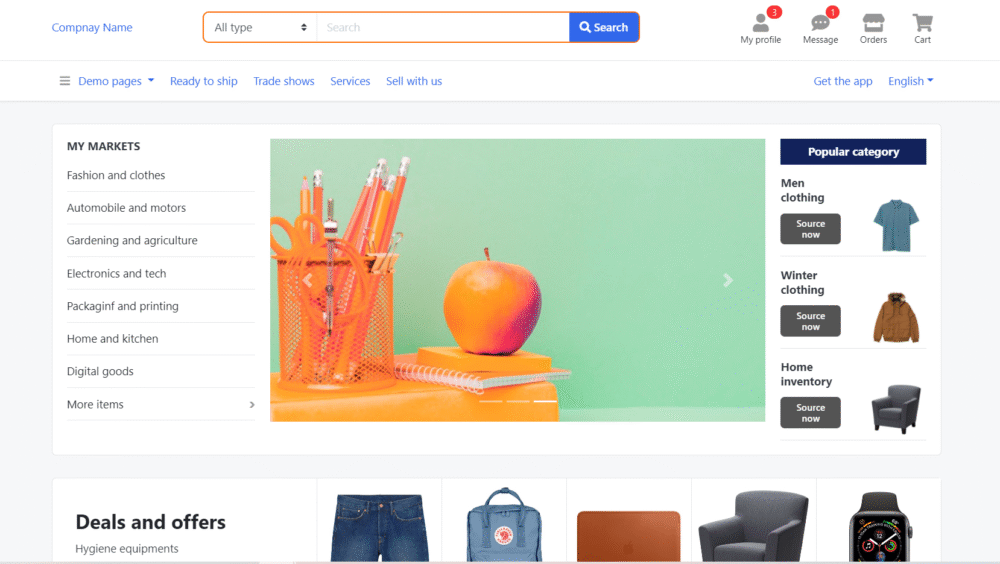The height and width of the screenshot is (564, 1000).
Task: Open the Ready to ship menu item
Action: coord(203,81)
